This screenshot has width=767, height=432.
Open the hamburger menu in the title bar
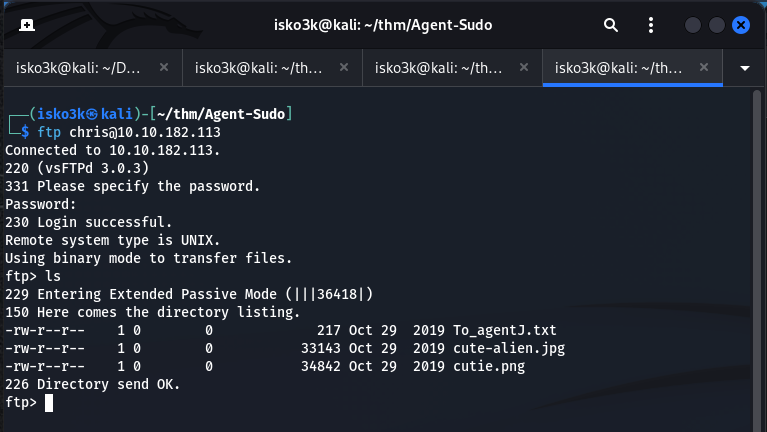(651, 24)
